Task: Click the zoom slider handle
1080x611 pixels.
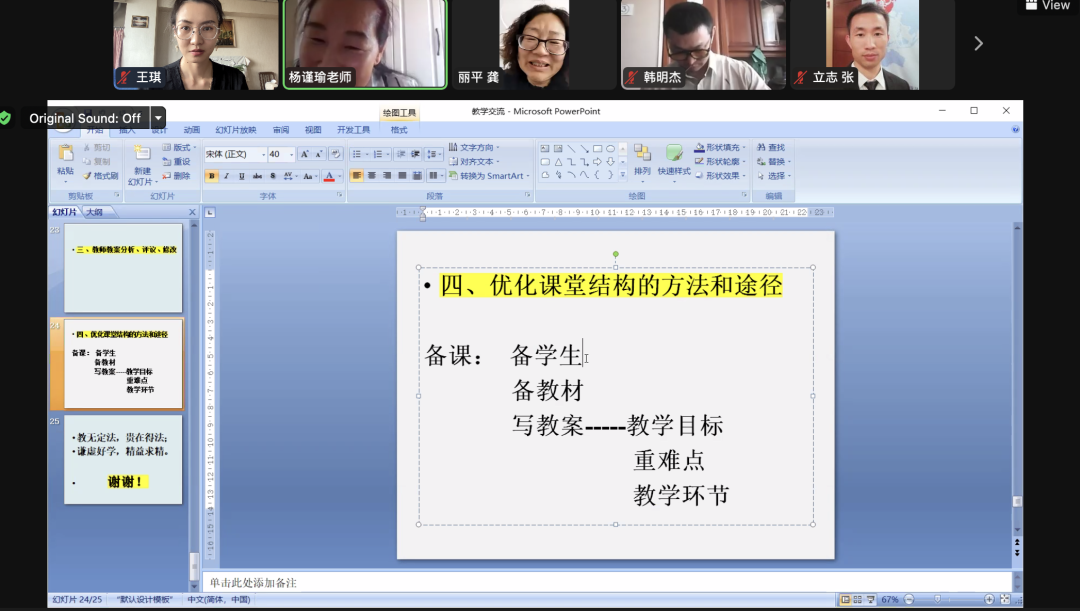Action: (937, 600)
